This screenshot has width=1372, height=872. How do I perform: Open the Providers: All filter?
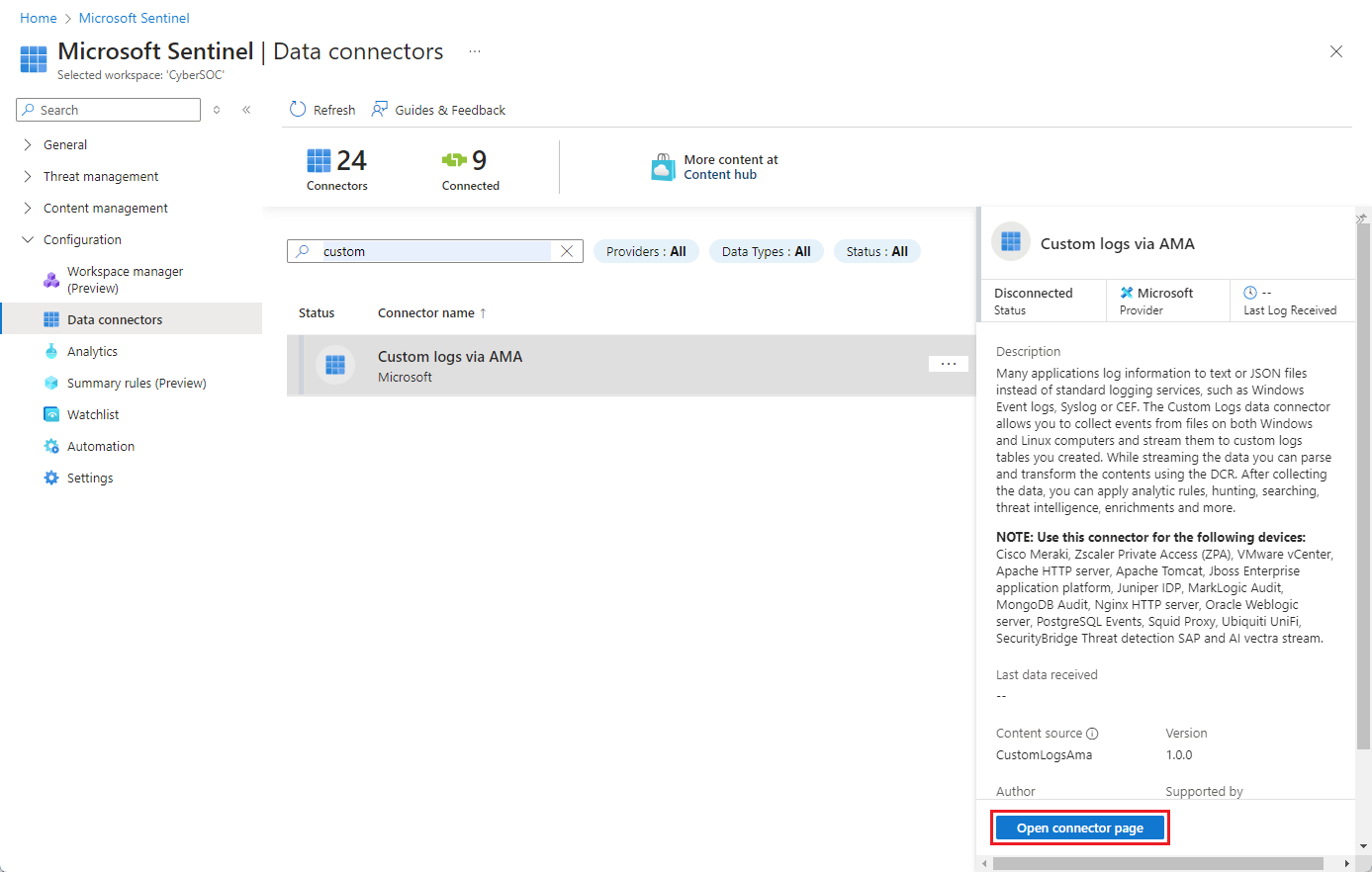coord(646,251)
